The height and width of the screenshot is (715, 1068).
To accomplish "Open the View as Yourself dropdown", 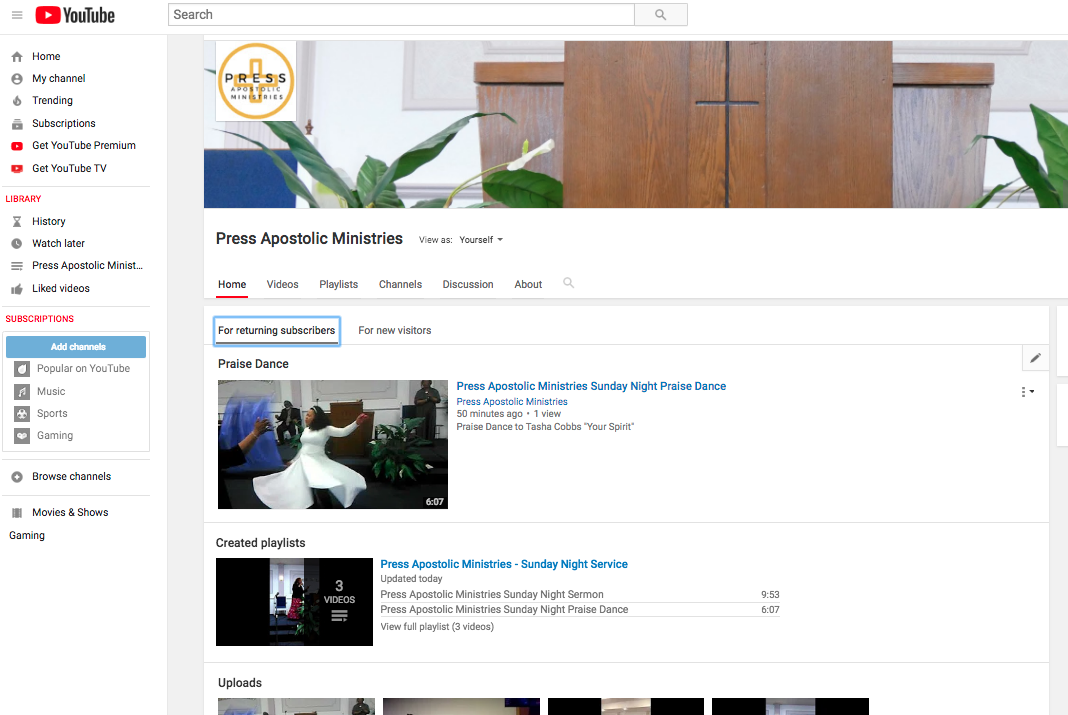I will (481, 240).
